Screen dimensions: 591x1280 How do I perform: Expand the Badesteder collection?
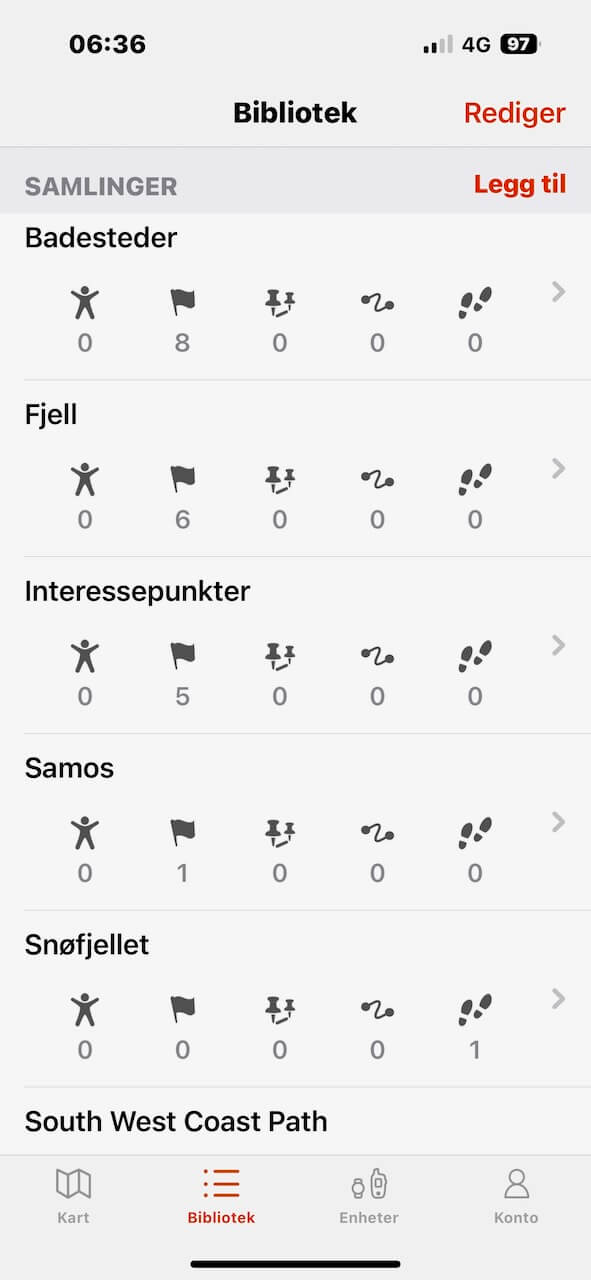[557, 292]
